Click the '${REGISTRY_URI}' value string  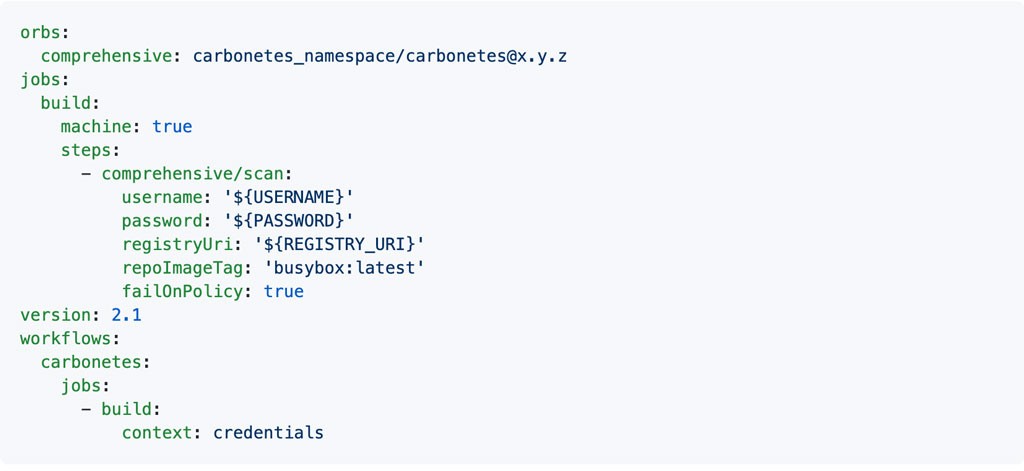click(x=339, y=244)
